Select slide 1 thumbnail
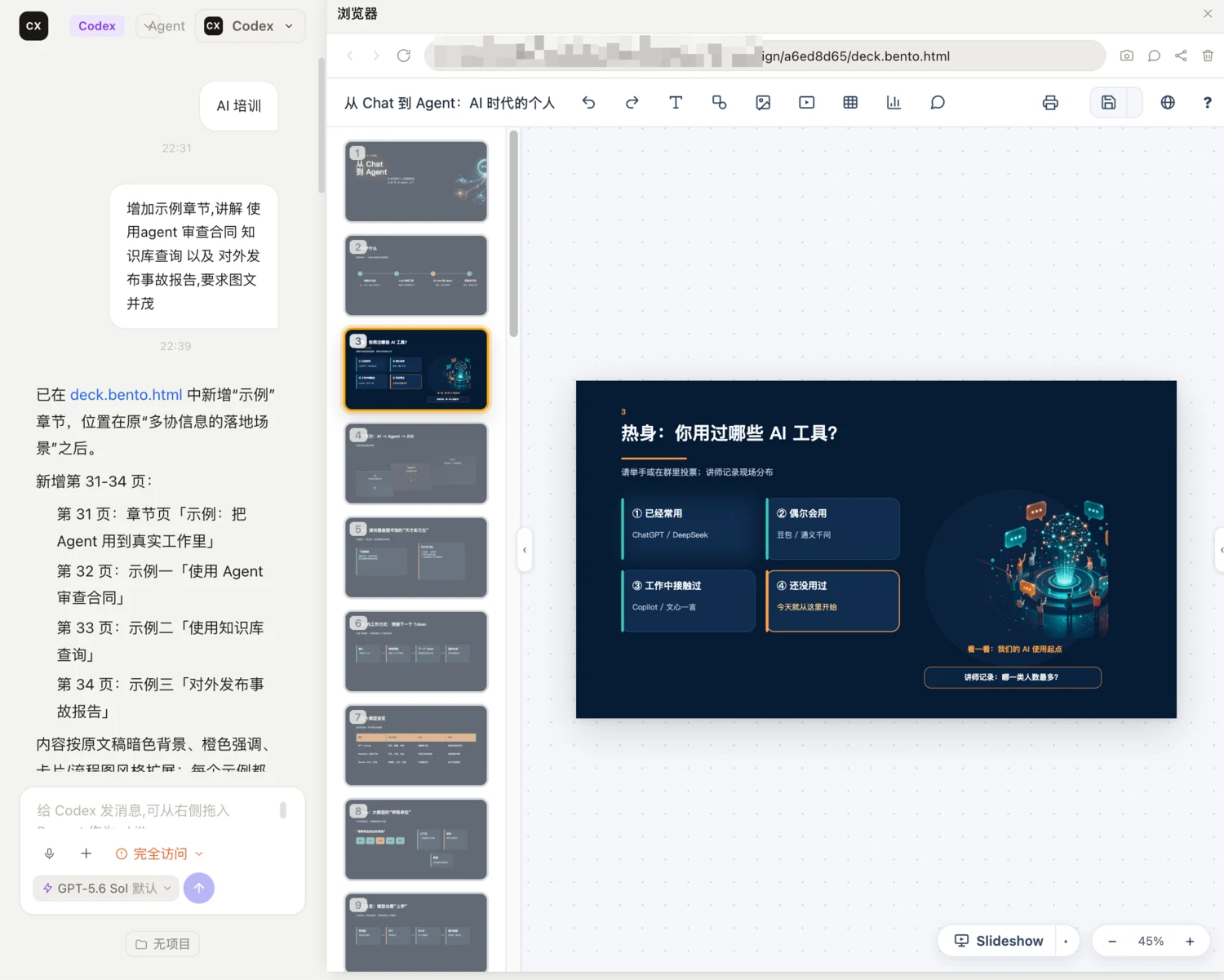Viewport: 1224px width, 980px height. coord(416,181)
